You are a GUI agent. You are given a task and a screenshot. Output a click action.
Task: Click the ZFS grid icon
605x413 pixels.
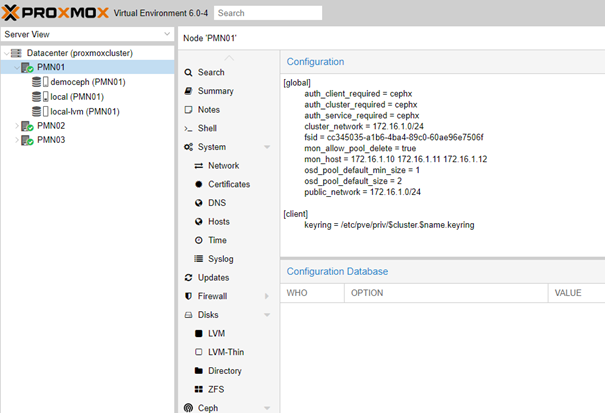tap(199, 389)
